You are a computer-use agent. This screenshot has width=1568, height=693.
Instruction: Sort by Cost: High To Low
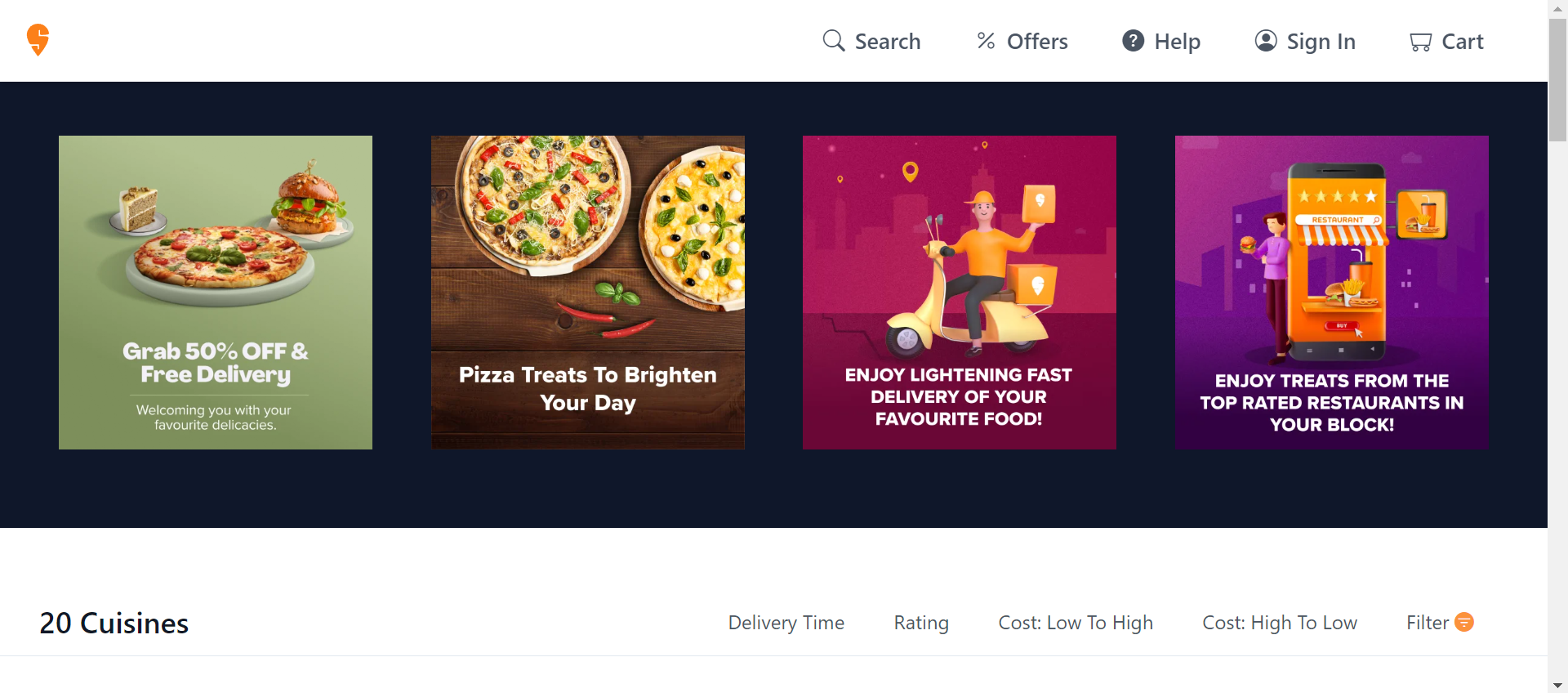click(x=1280, y=623)
